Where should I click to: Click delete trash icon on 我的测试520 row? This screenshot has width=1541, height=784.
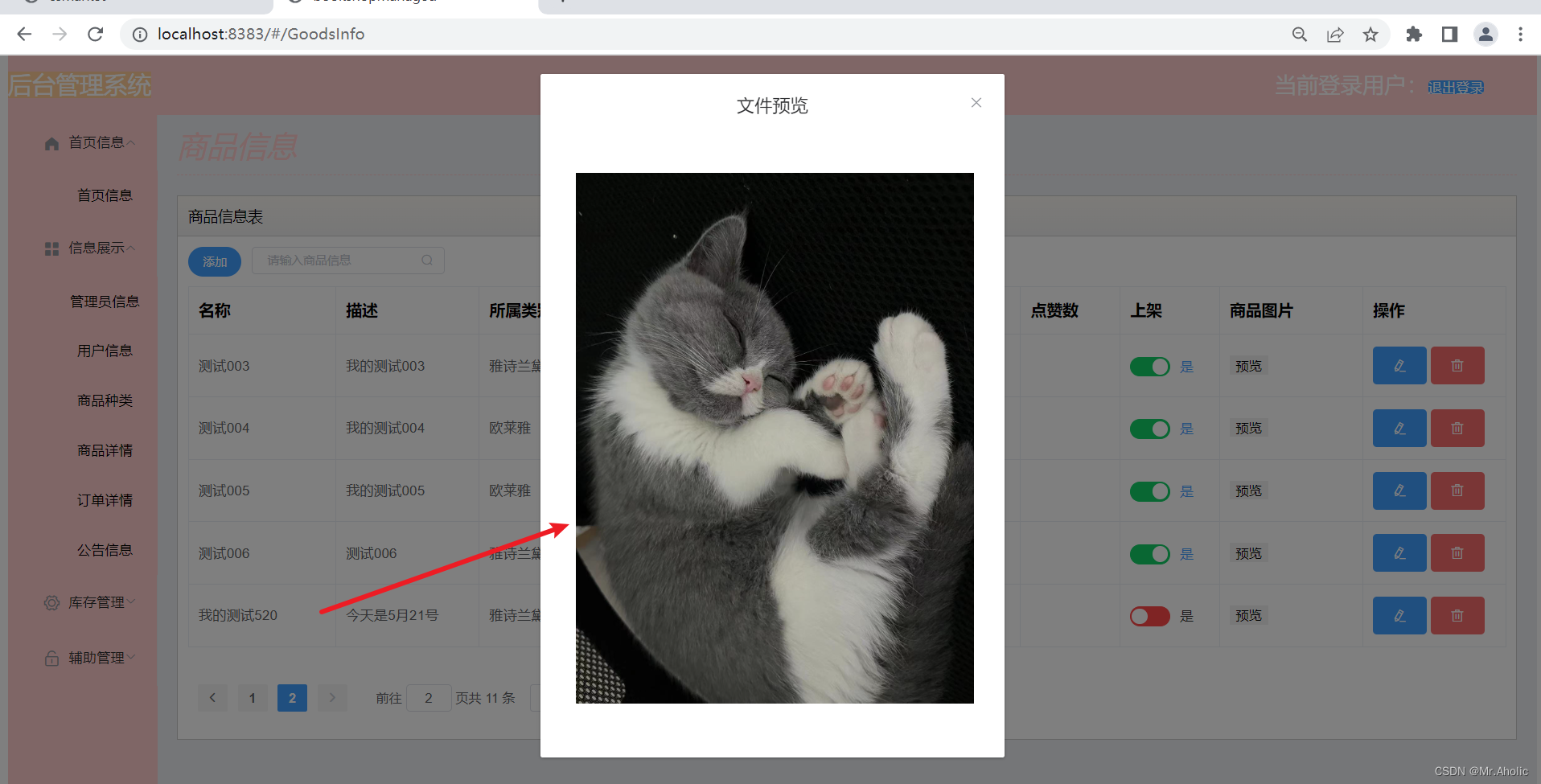1457,615
